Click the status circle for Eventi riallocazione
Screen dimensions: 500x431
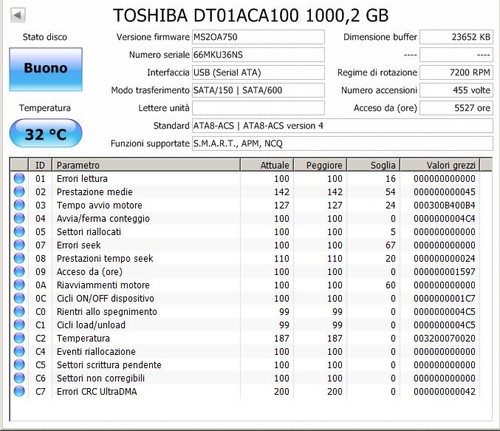19,351
